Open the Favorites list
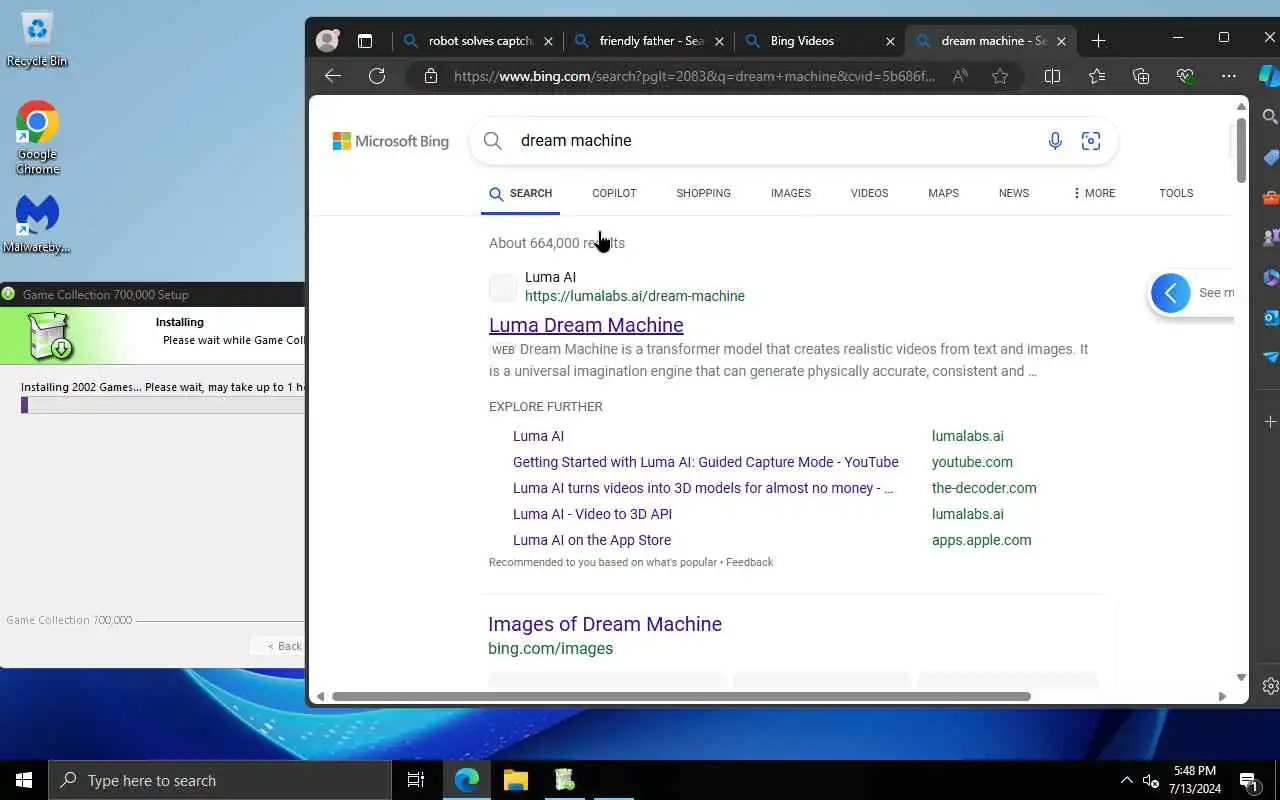The image size is (1280, 800). click(x=1097, y=76)
